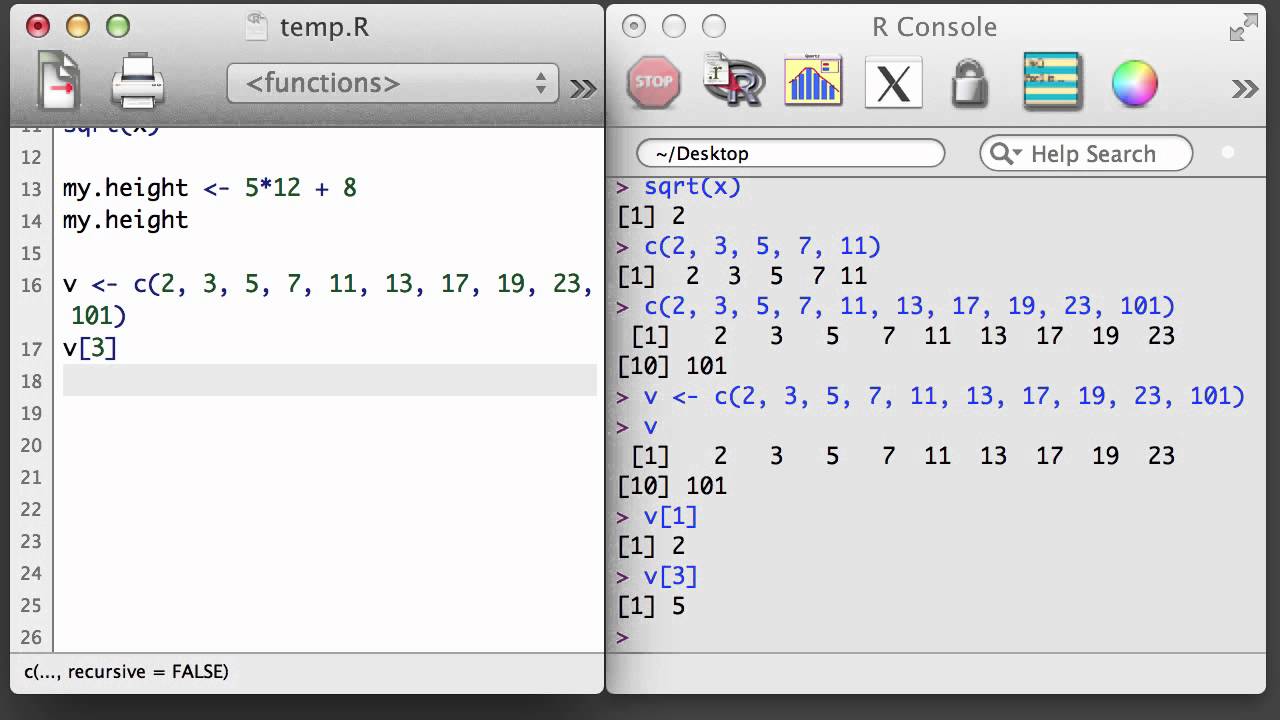Launch the X11 server icon
The image size is (1280, 720).
[893, 82]
